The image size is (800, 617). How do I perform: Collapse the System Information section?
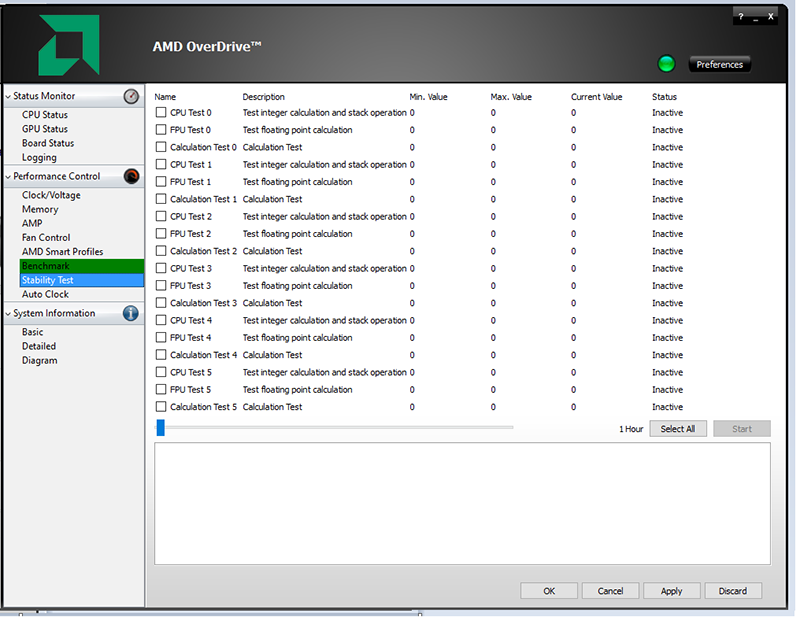[x=8, y=314]
